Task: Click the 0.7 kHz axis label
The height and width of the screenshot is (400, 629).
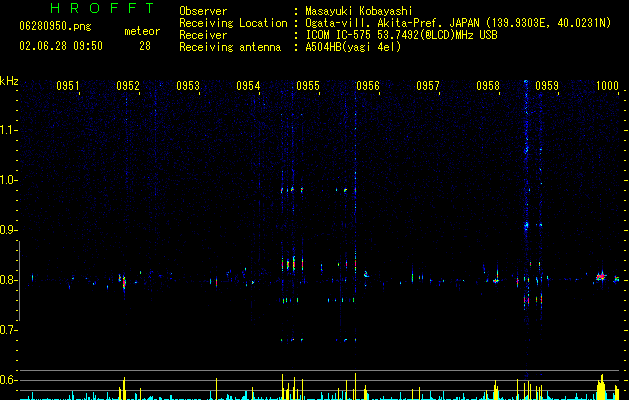Action: (x=8, y=330)
